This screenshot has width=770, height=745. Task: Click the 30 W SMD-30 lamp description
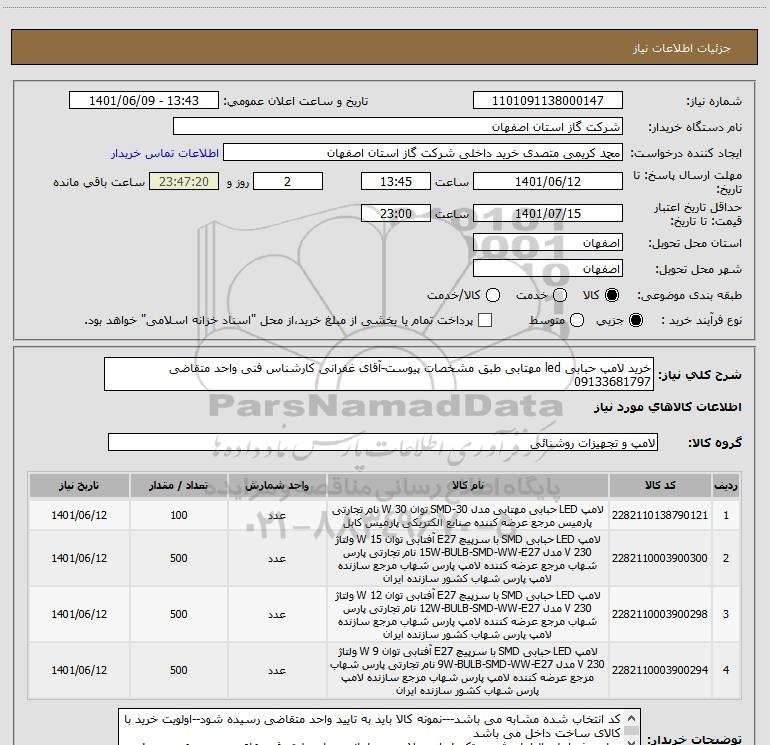(x=468, y=516)
